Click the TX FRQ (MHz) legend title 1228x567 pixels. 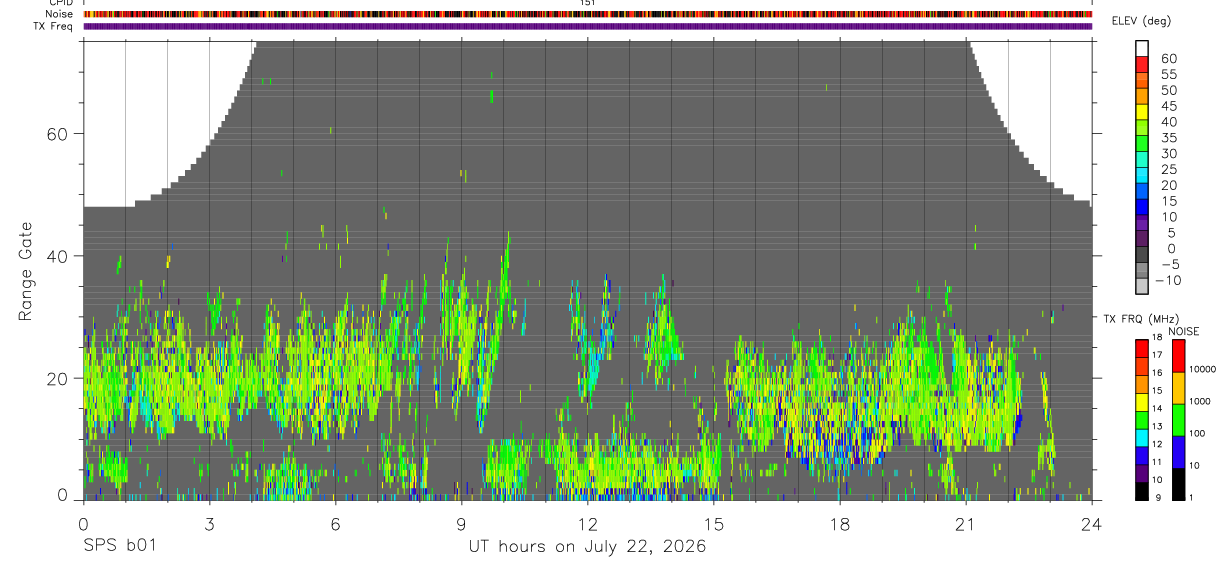pos(1140,320)
